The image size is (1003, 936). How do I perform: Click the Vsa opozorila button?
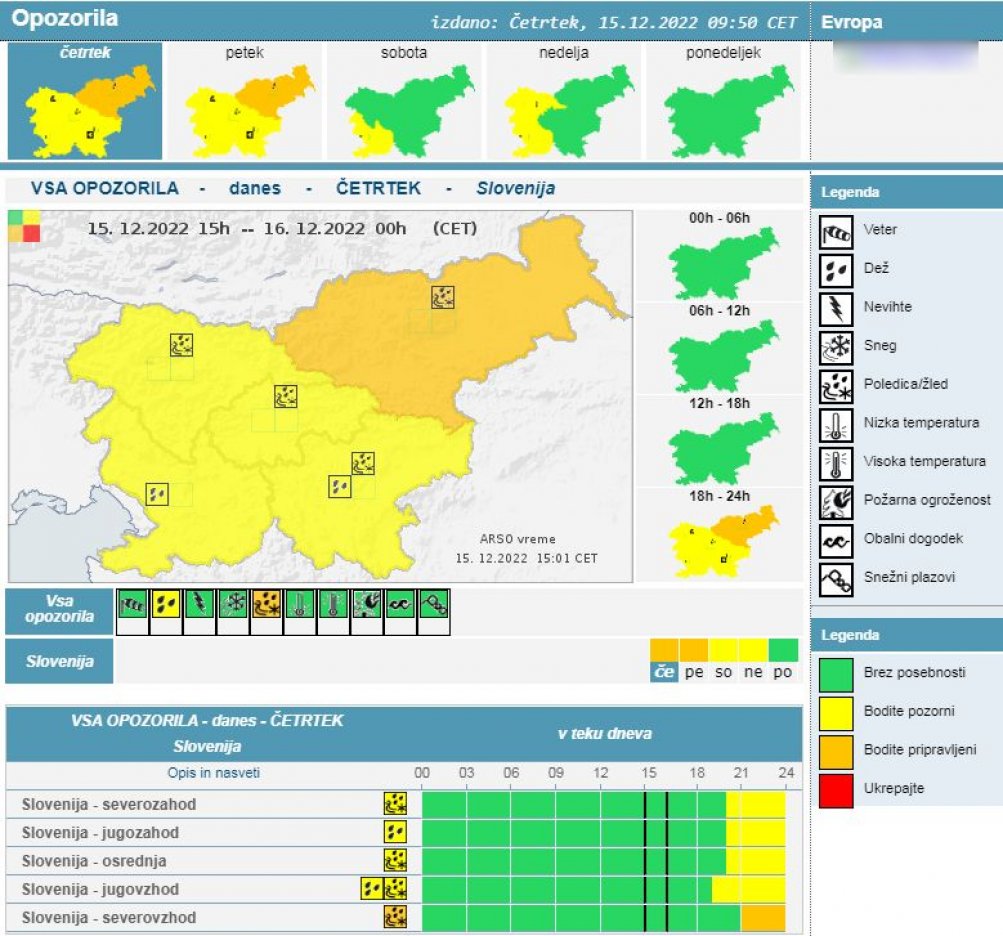[59, 612]
